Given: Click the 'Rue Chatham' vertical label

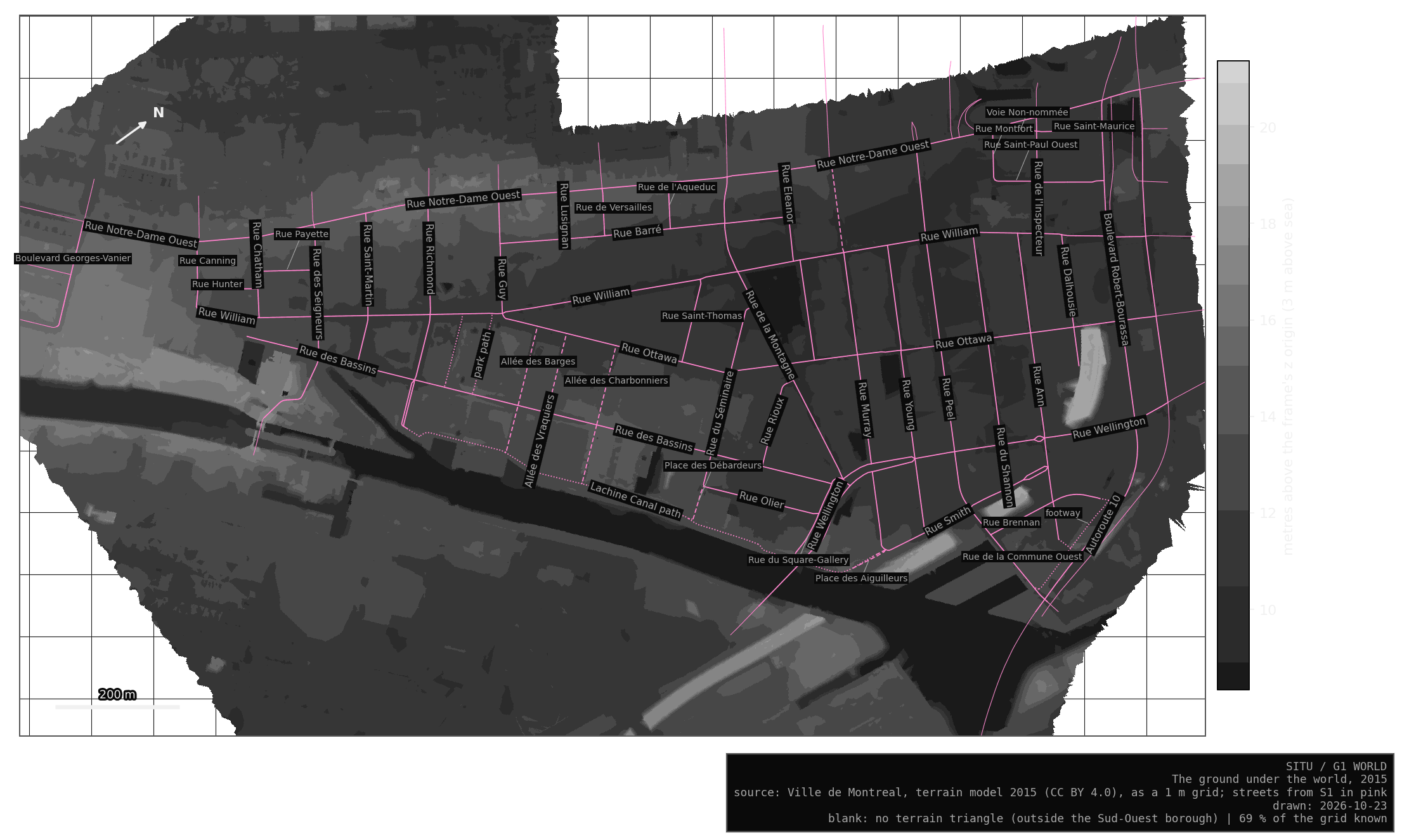Looking at the screenshot, I should 257,254.
